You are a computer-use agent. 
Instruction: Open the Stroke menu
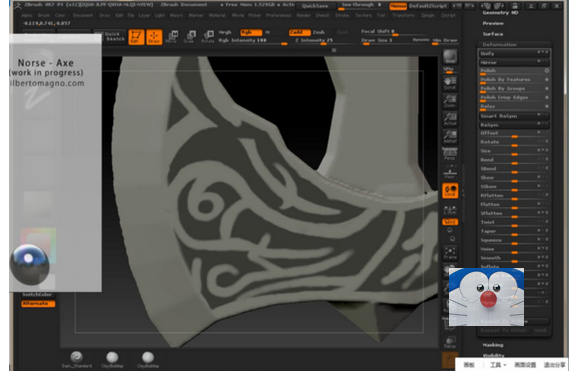(342, 15)
